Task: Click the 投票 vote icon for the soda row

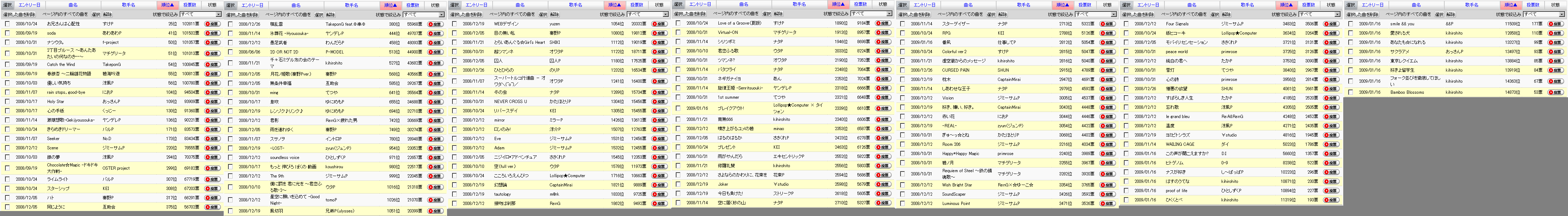Action: [212, 33]
